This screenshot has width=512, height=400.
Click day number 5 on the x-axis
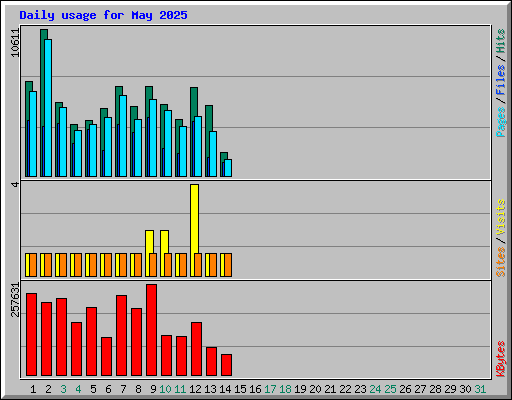[x=93, y=389]
